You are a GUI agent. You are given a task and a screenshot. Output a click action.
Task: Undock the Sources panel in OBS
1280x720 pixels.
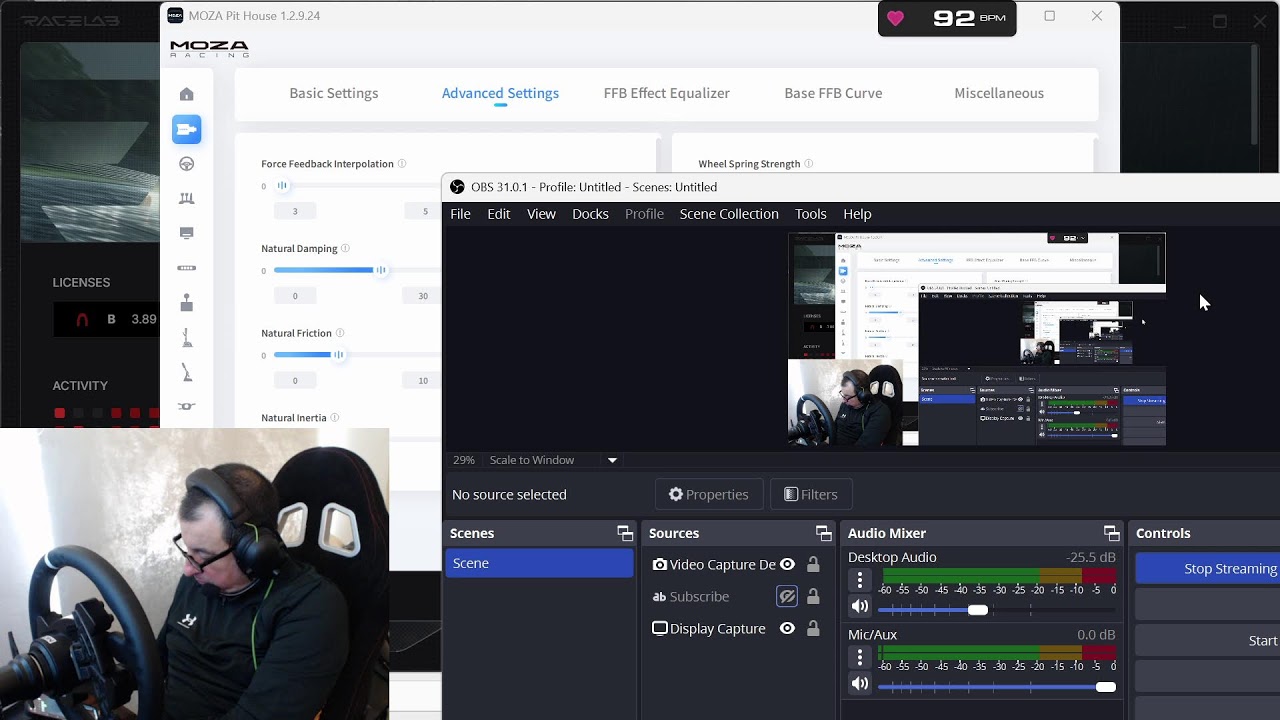pos(824,533)
